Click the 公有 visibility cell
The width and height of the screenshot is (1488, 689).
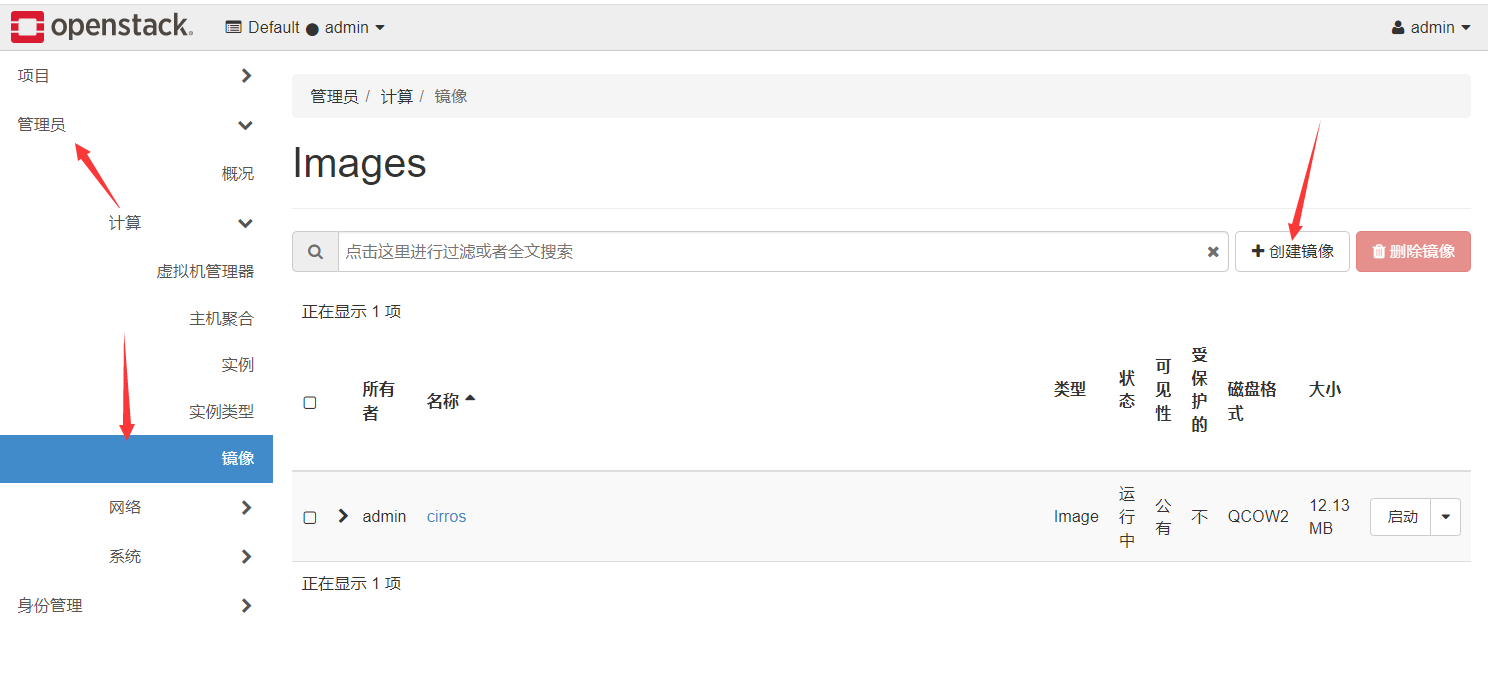(1163, 517)
